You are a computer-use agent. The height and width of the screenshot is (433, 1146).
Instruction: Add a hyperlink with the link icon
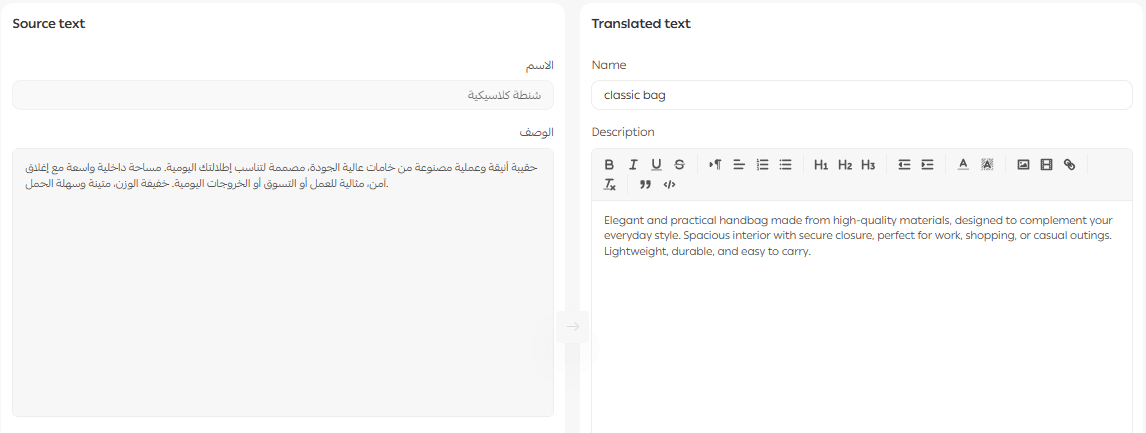1069,165
